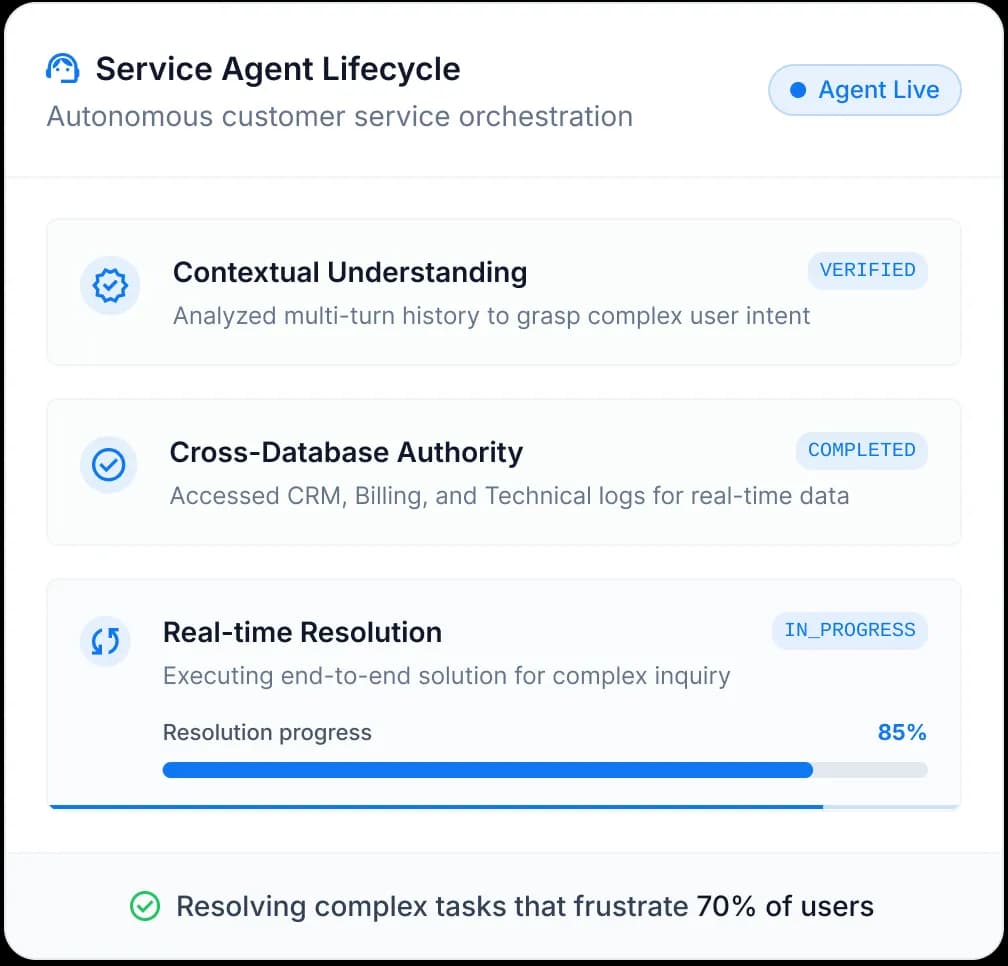Click the blue dot in Agent Live badge
This screenshot has height=966, width=1008.
point(797,90)
